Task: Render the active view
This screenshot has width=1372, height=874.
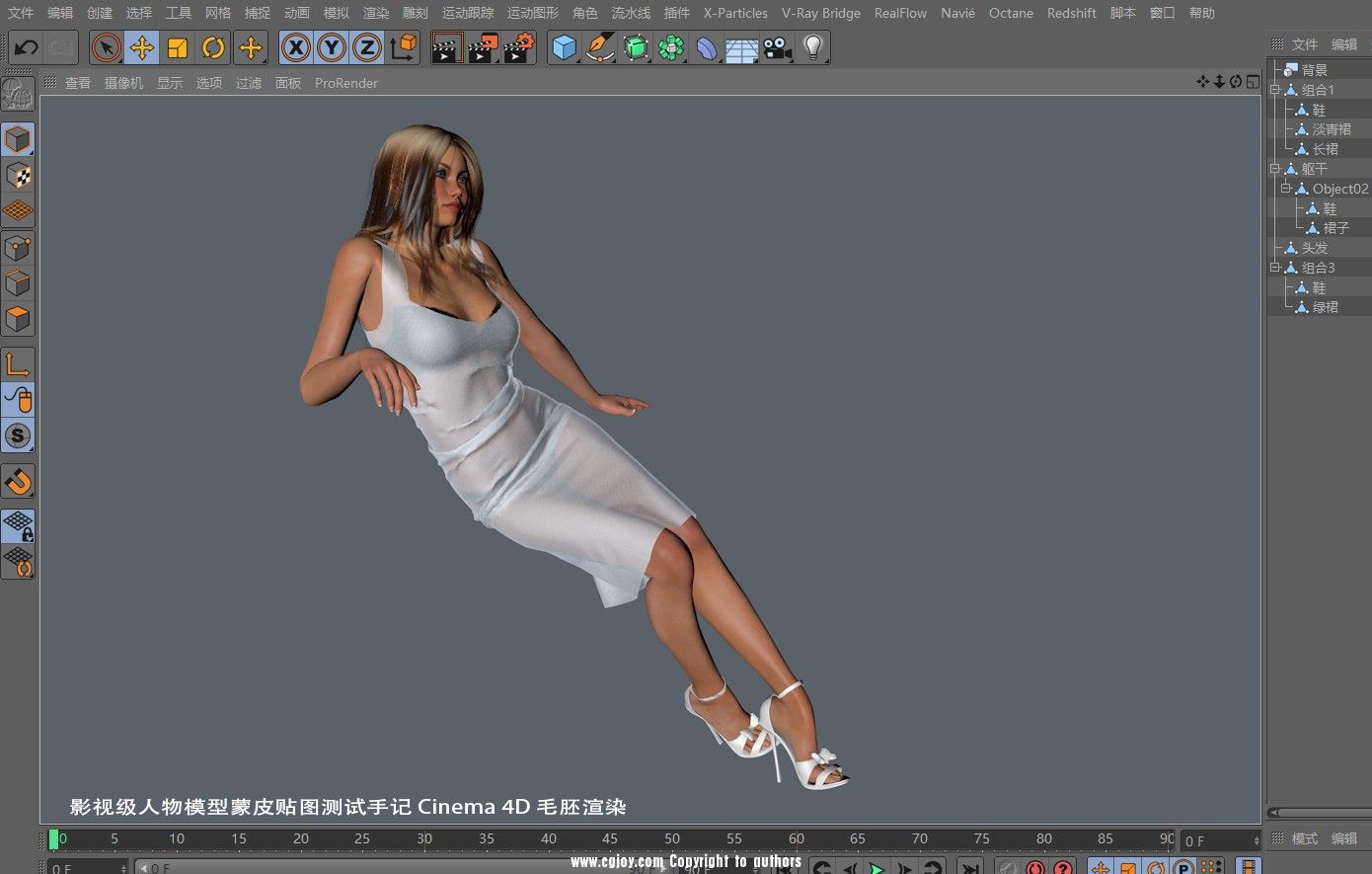Action: pyautogui.click(x=447, y=47)
